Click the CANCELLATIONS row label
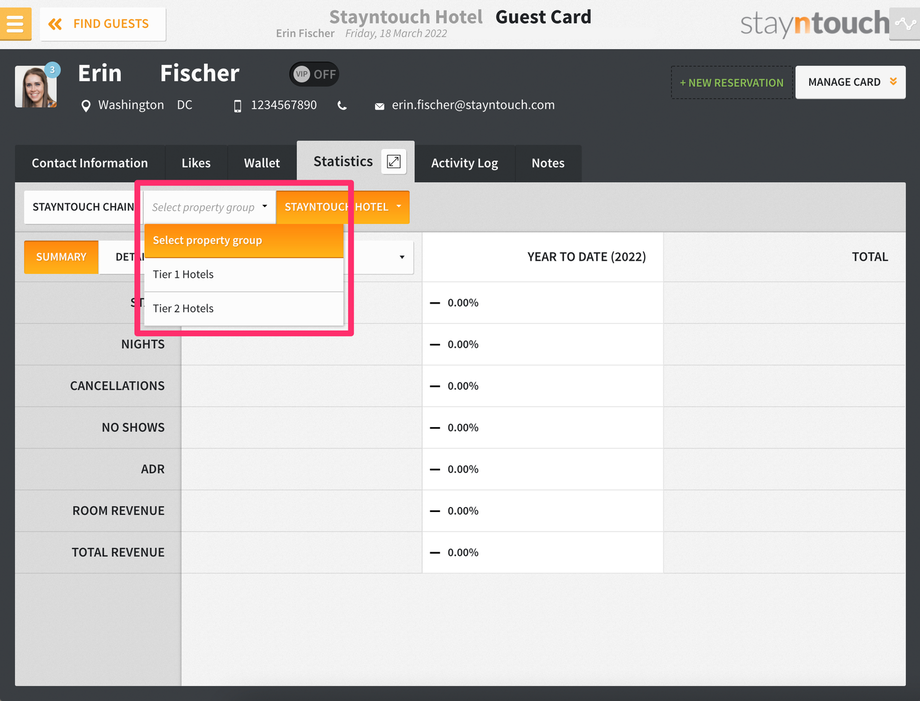Screen dimensions: 920x701 click(117, 386)
